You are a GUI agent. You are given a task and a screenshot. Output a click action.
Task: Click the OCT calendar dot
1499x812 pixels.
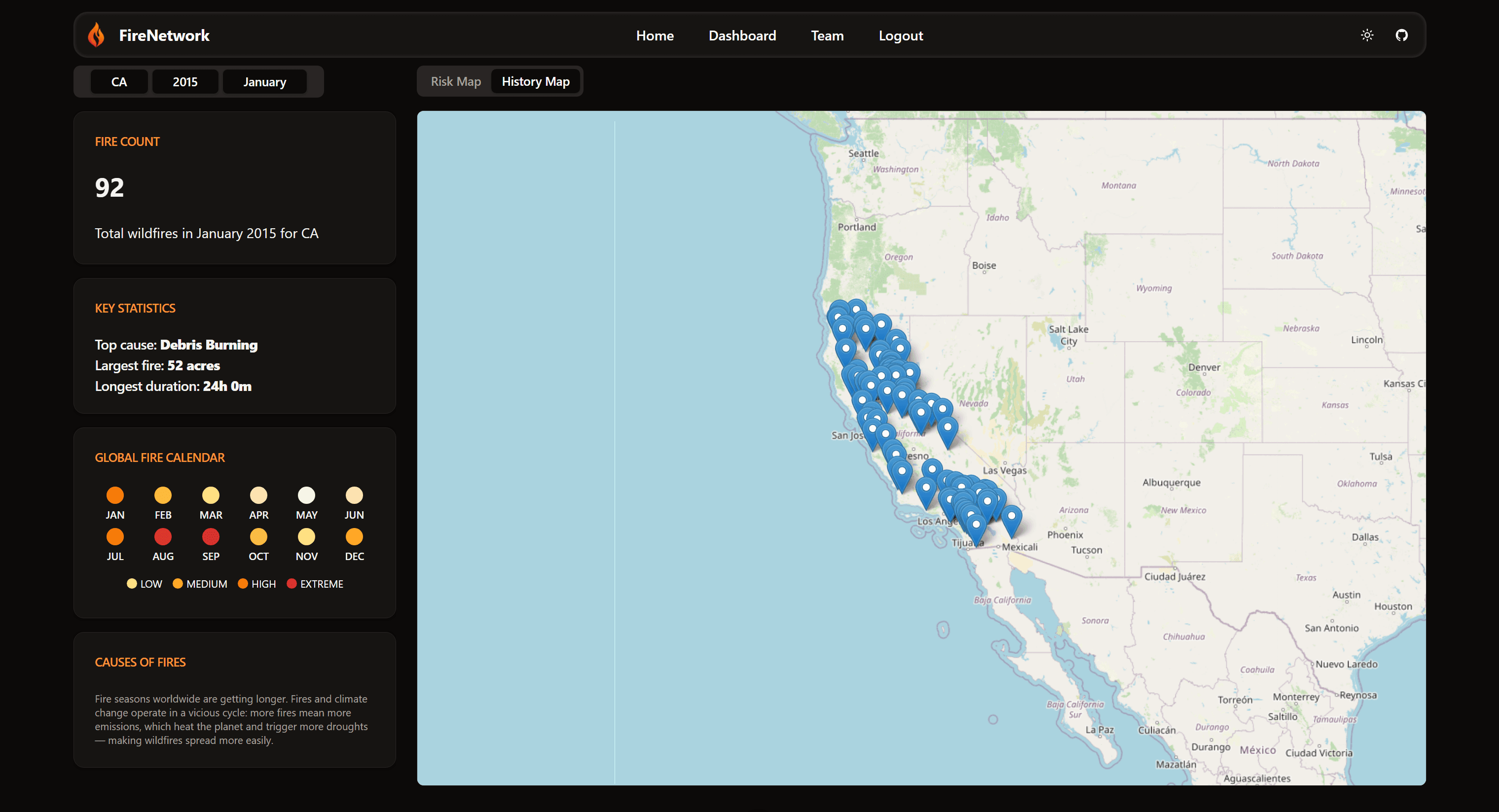click(258, 536)
